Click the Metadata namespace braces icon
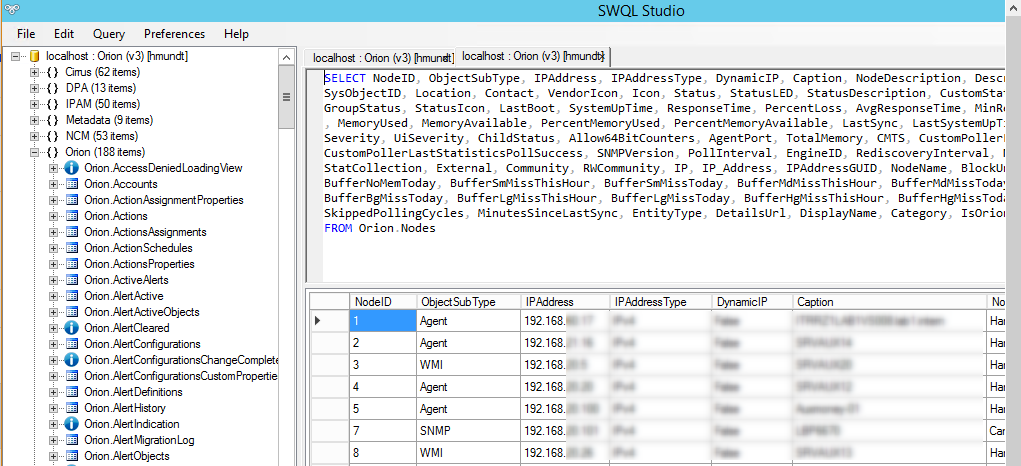 53,120
